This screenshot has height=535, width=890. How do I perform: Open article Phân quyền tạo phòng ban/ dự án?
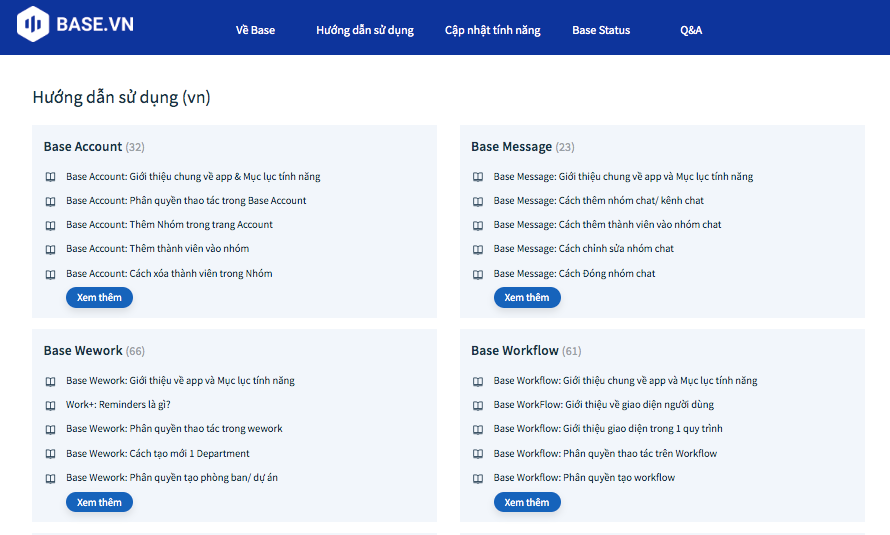pyautogui.click(x=172, y=478)
